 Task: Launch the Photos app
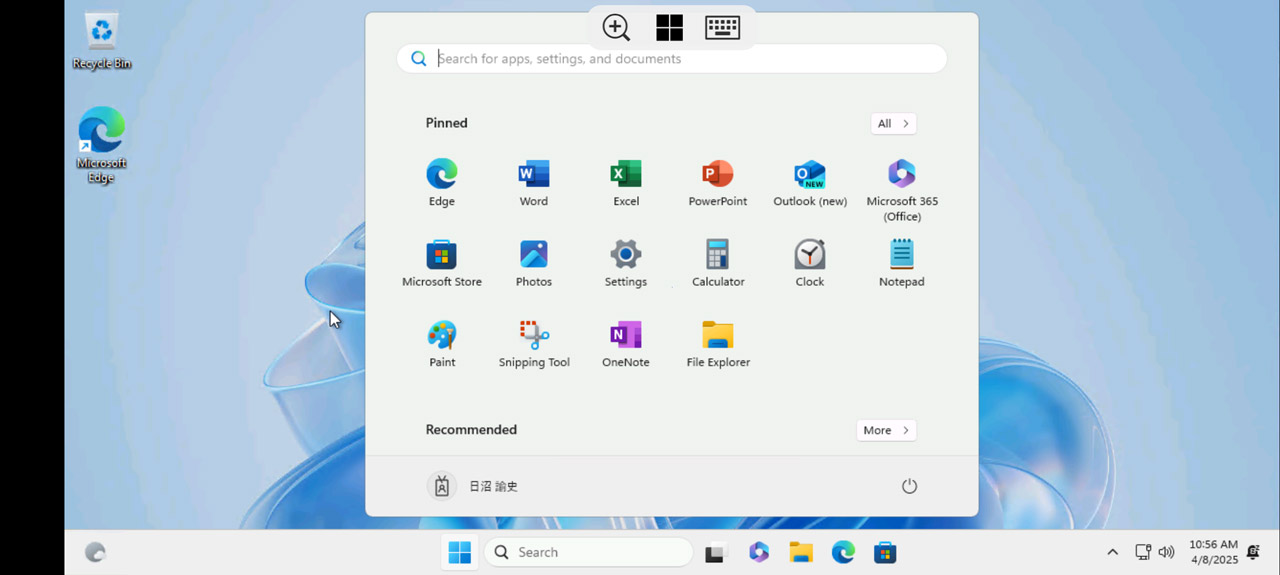(533, 263)
